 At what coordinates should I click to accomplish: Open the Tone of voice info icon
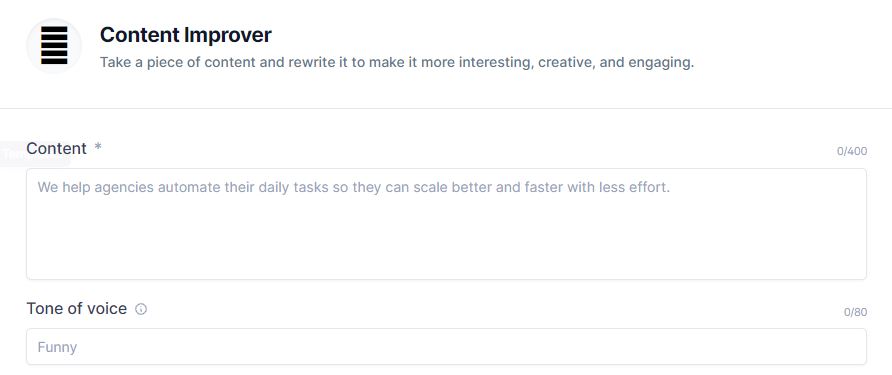[141, 309]
